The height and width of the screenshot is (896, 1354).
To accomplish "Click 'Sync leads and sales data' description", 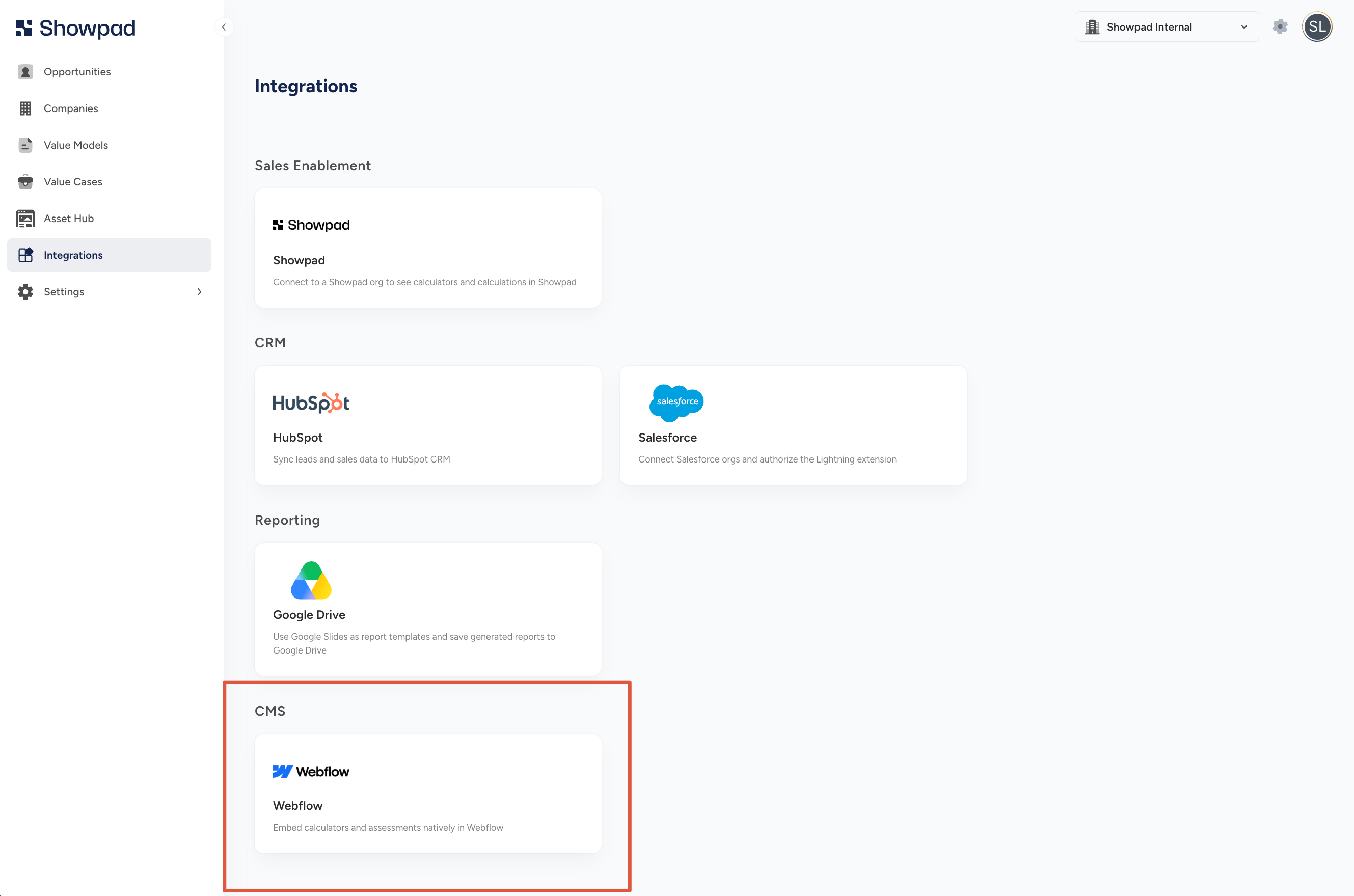I will 361,459.
